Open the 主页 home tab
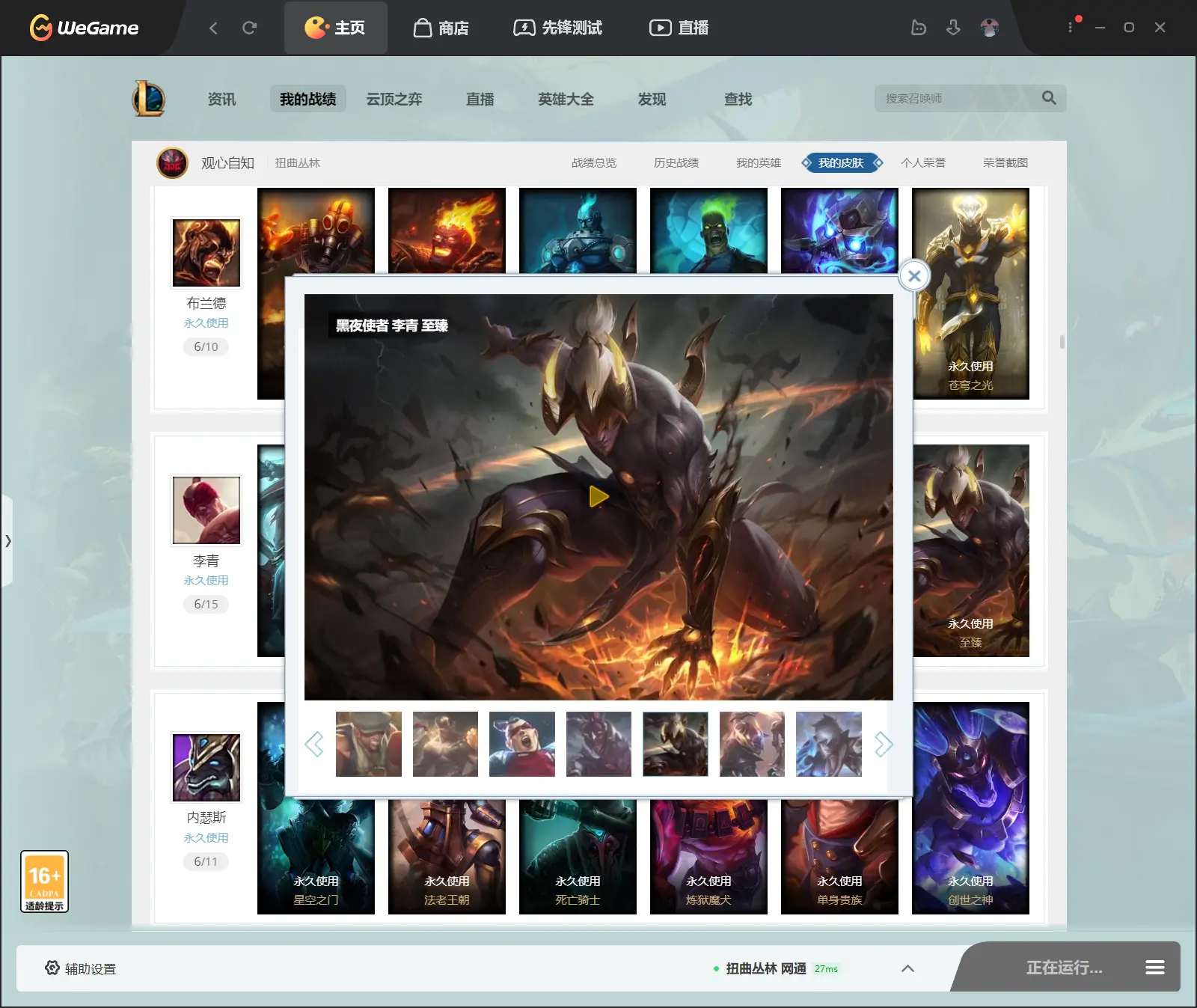1197x1008 pixels. [335, 28]
